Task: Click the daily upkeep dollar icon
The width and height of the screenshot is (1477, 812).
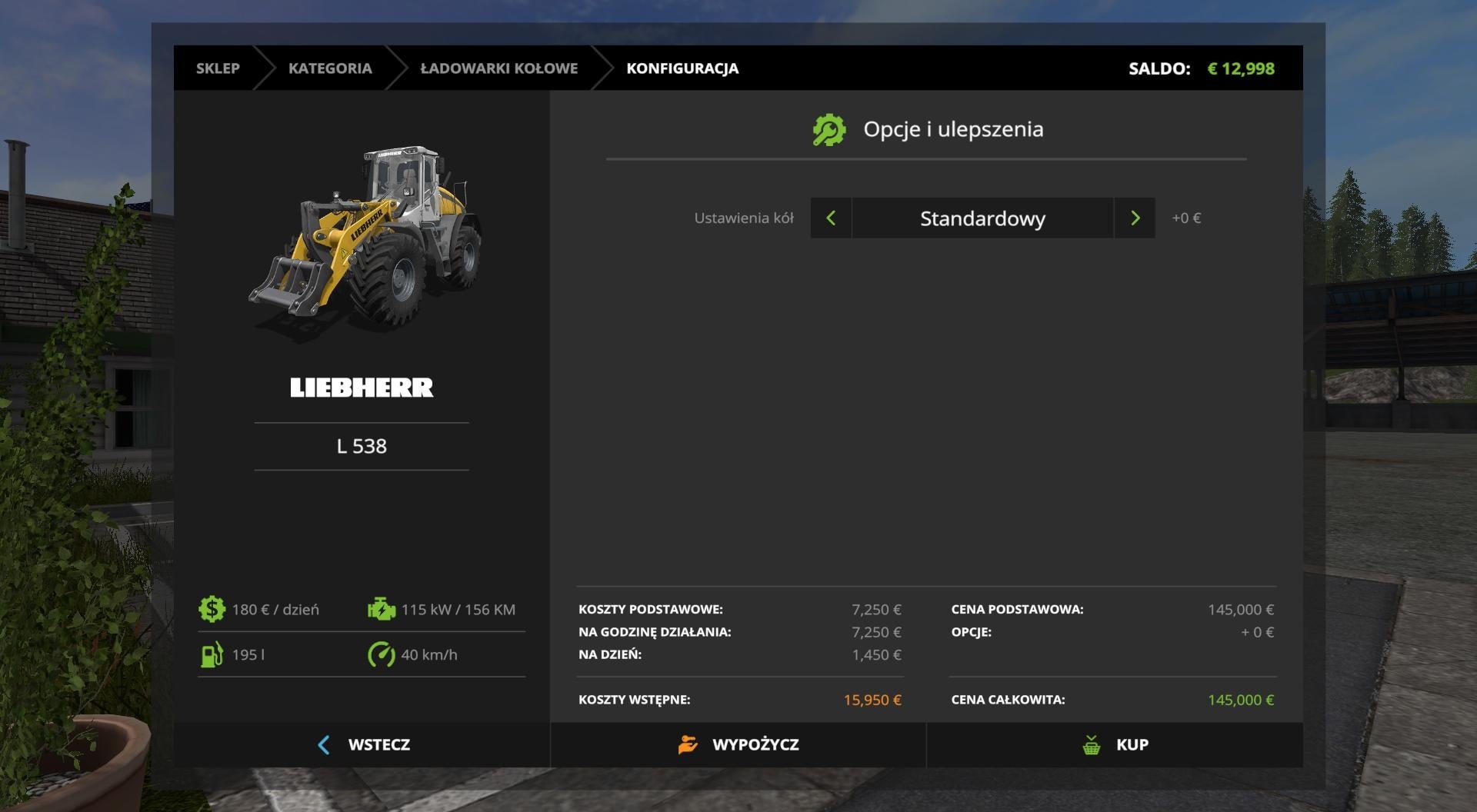Action: [x=212, y=609]
